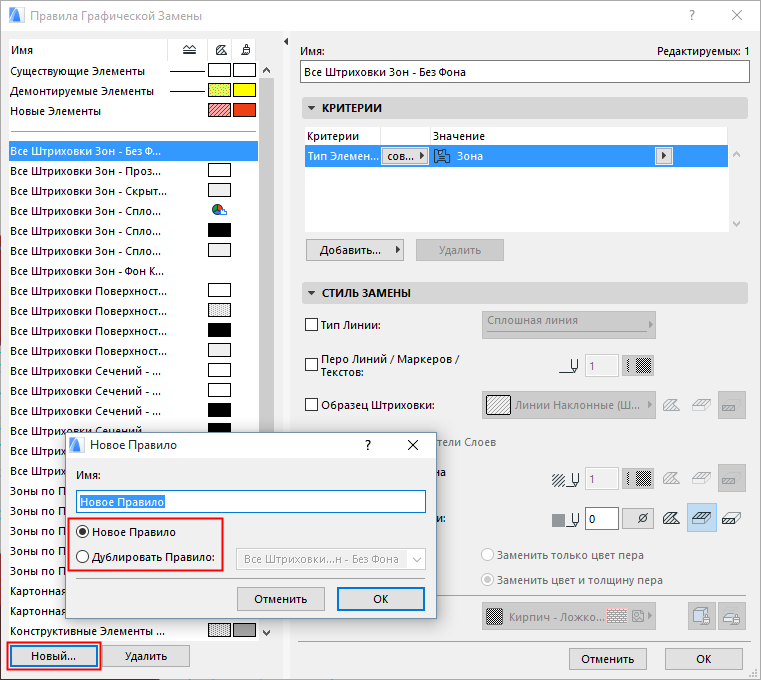Click the fill column header icon

pyautogui.click(x=221, y=50)
